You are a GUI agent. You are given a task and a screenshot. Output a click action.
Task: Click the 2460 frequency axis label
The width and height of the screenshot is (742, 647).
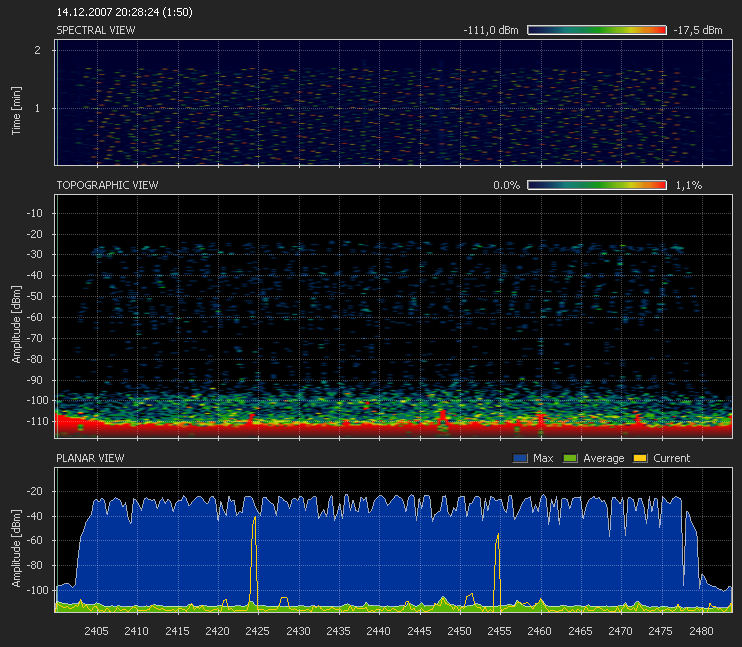[x=540, y=631]
